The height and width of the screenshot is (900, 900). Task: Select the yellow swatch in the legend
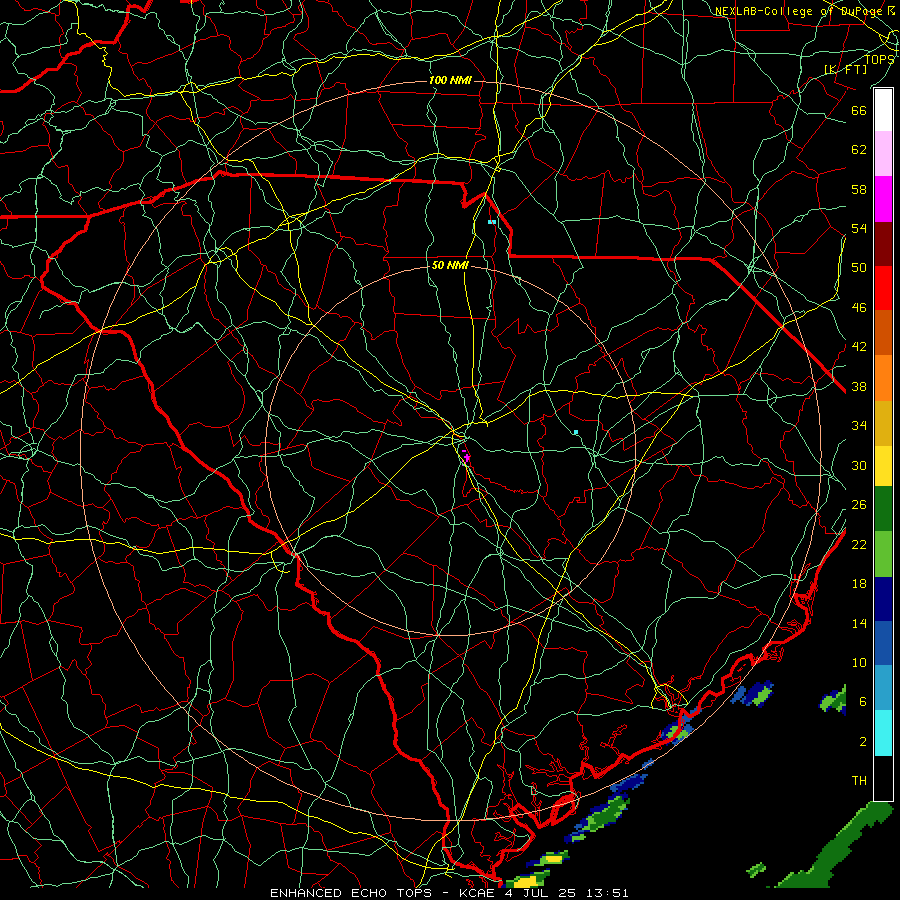tap(883, 466)
